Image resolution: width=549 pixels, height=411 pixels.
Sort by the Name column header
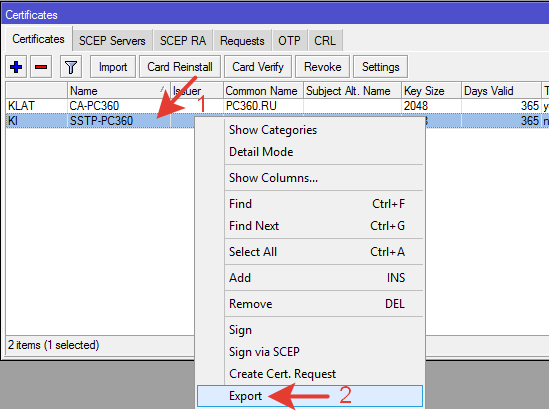118,91
